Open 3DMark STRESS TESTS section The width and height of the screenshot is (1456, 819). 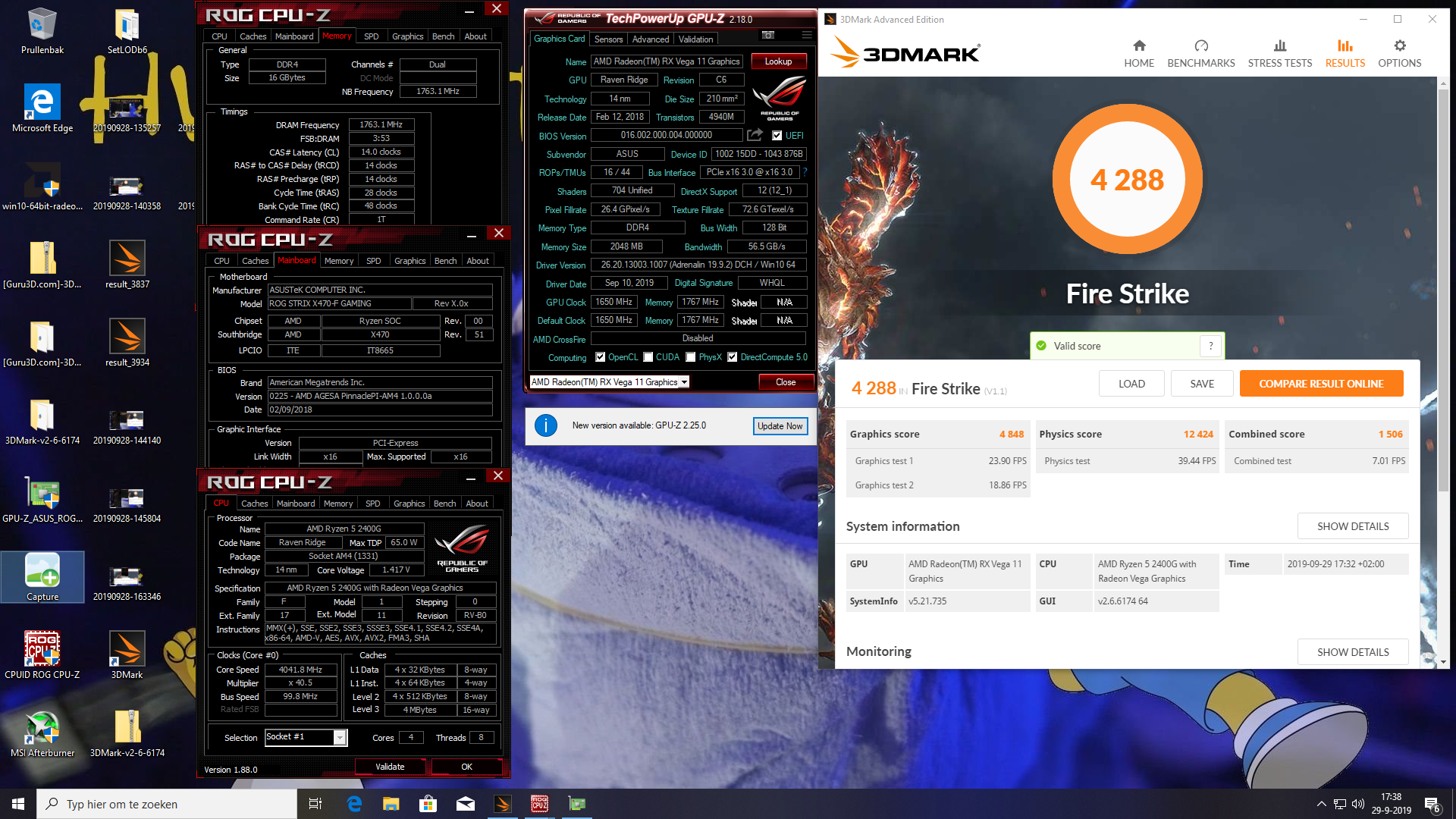coord(1280,54)
